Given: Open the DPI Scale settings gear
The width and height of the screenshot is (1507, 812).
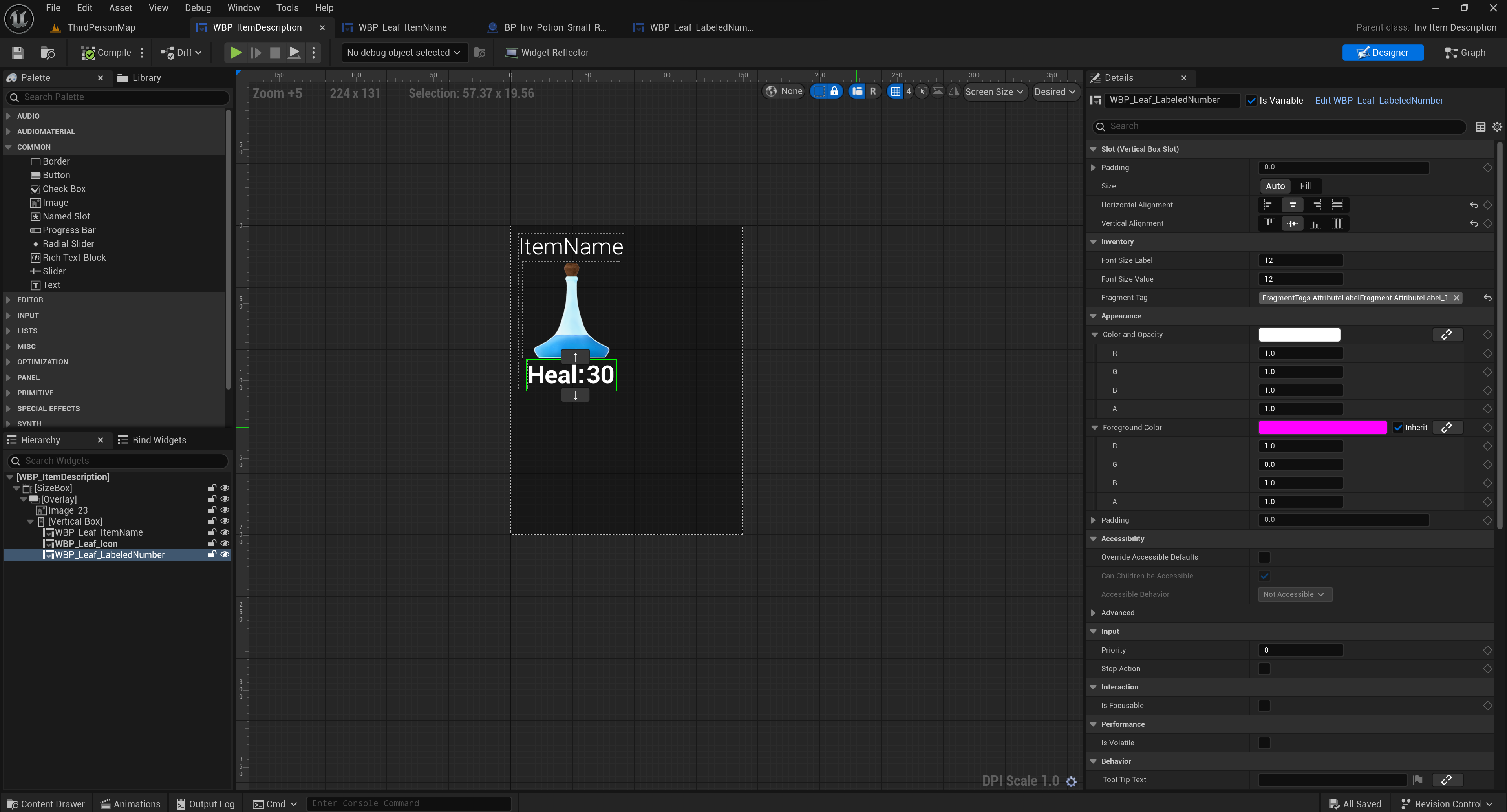Looking at the screenshot, I should [1071, 782].
